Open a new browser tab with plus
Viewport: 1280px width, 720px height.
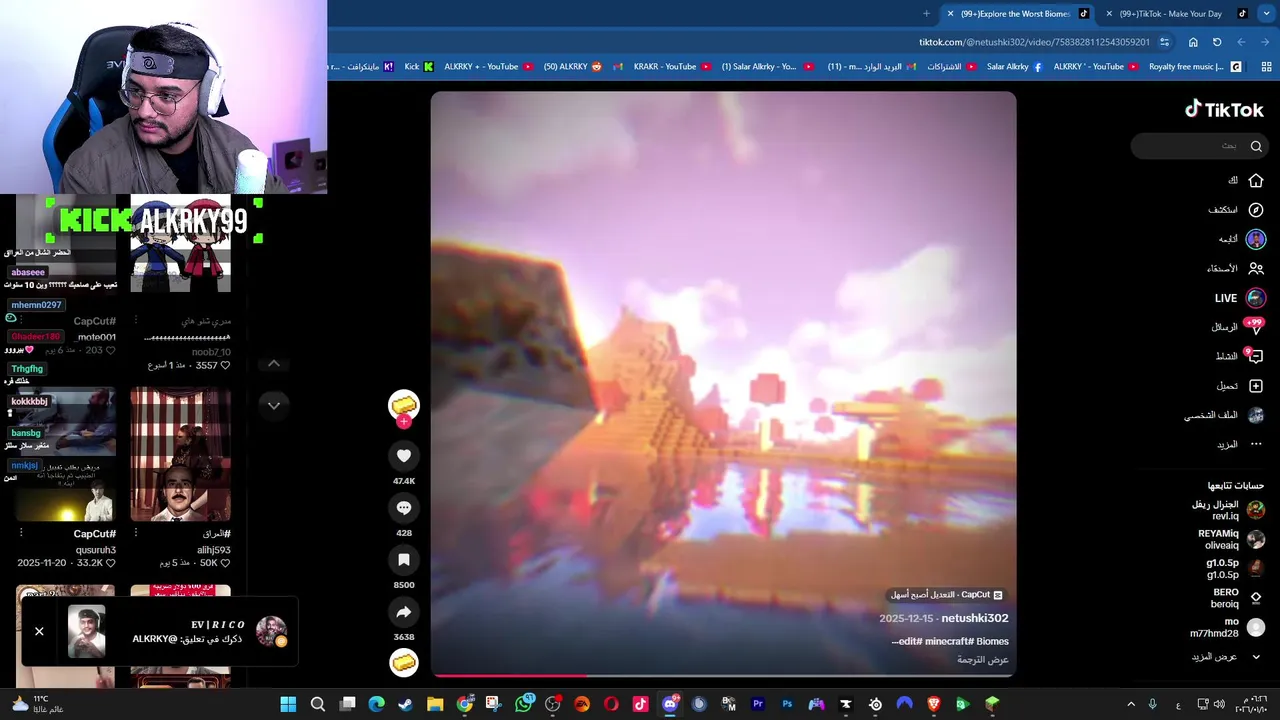tap(926, 14)
